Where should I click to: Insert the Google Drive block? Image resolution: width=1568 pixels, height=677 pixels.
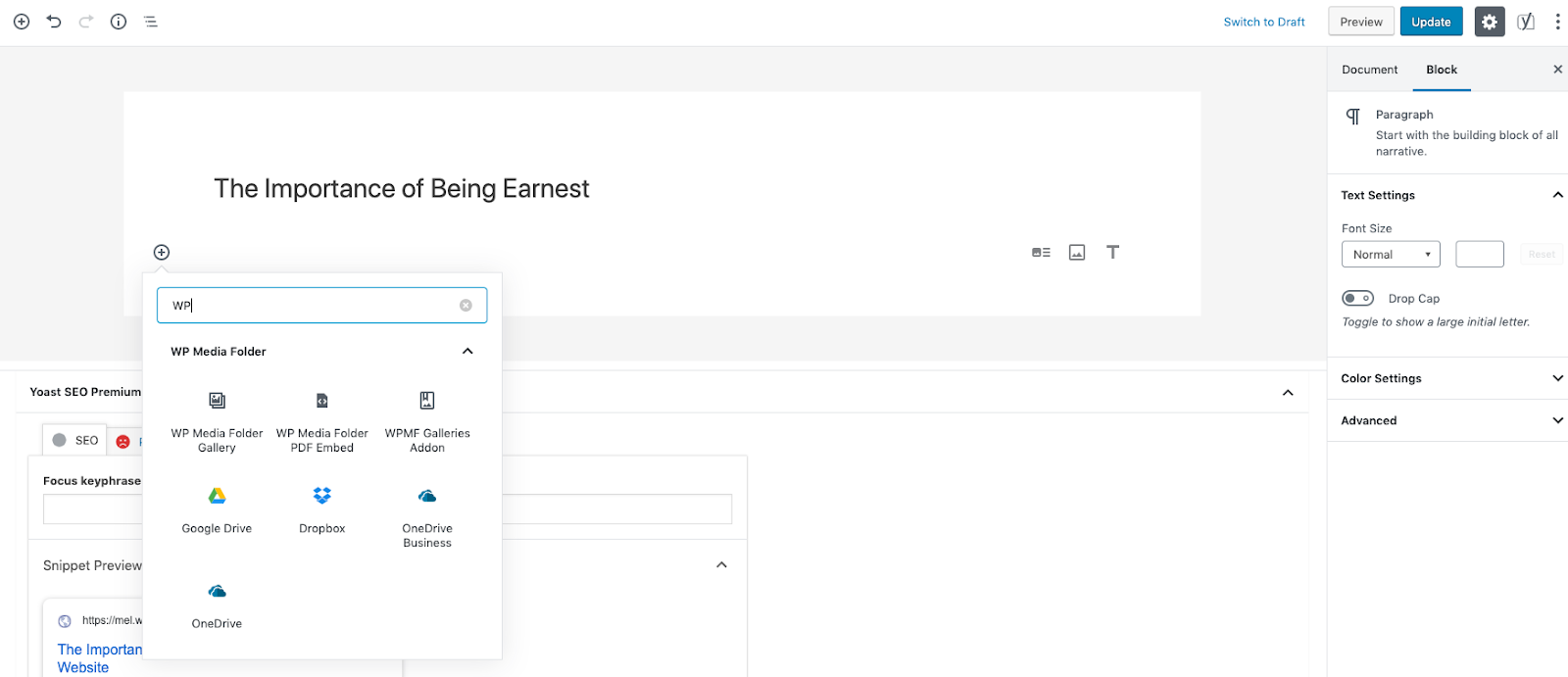click(217, 508)
